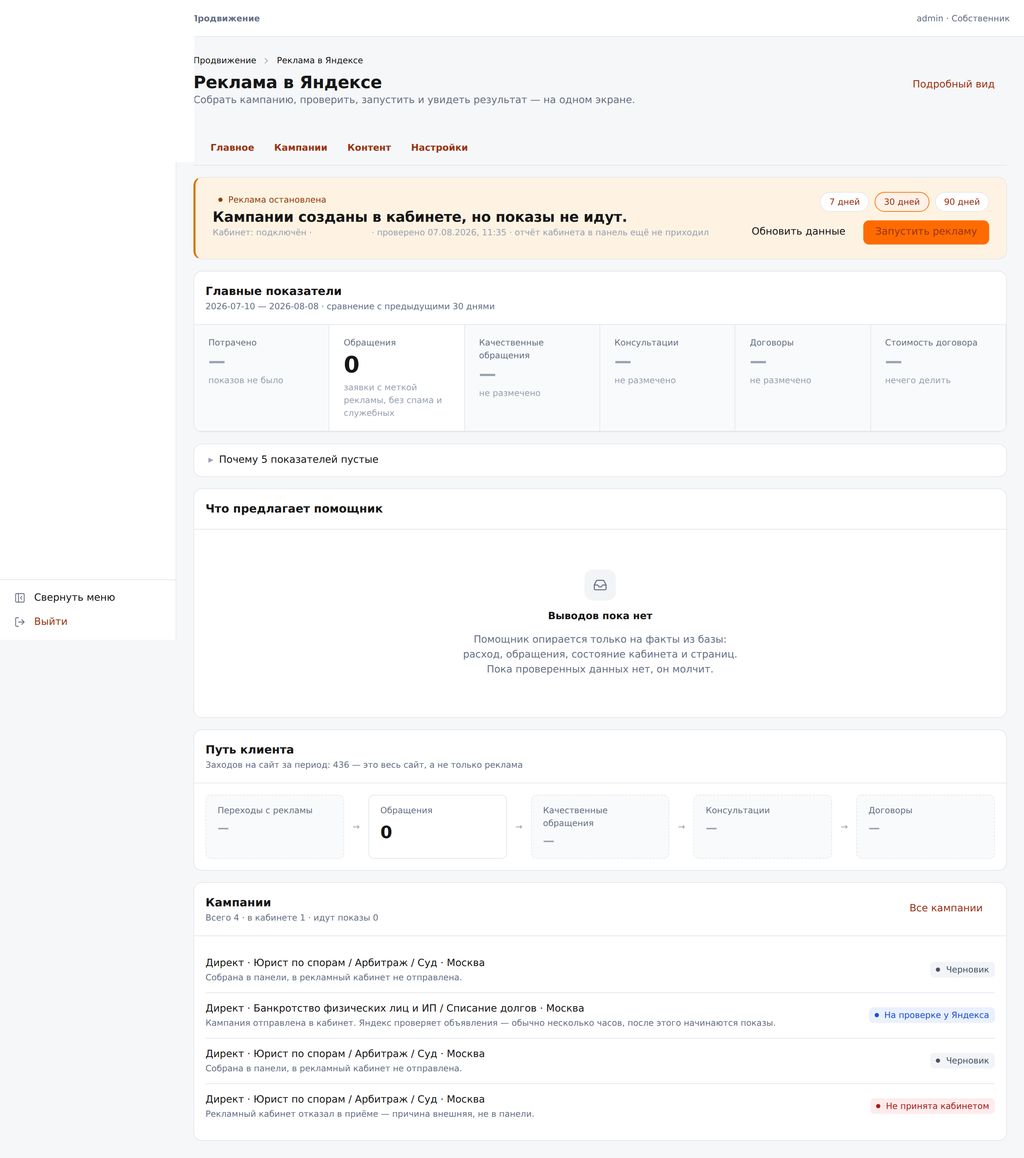Select the 30 дней period
The height and width of the screenshot is (1158, 1024).
click(x=901, y=202)
